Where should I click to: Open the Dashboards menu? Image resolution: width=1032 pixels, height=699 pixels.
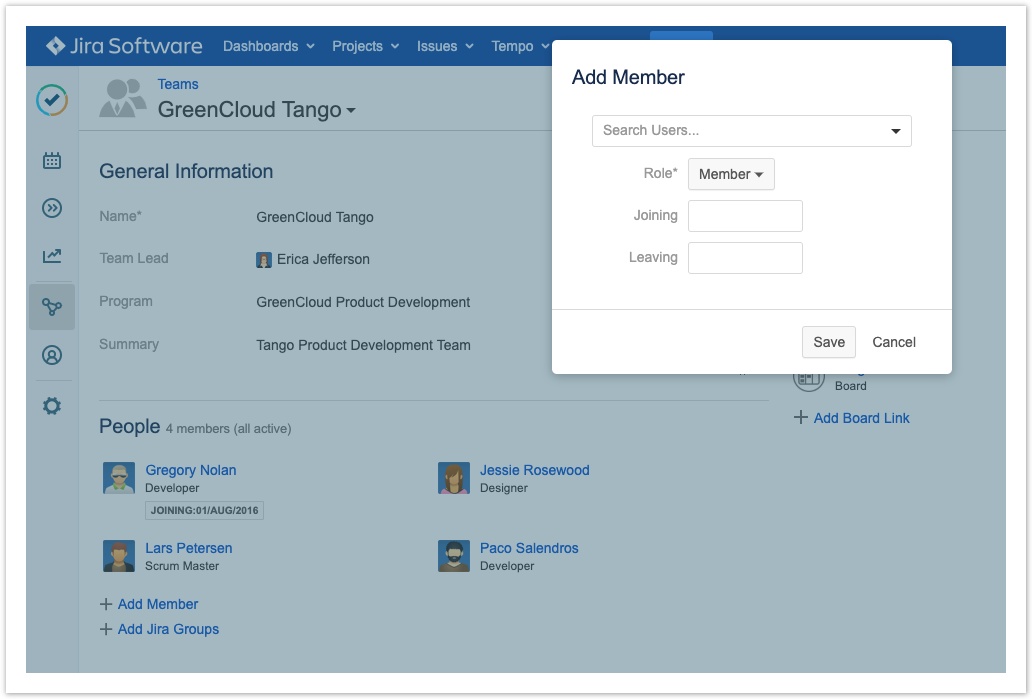tap(268, 46)
